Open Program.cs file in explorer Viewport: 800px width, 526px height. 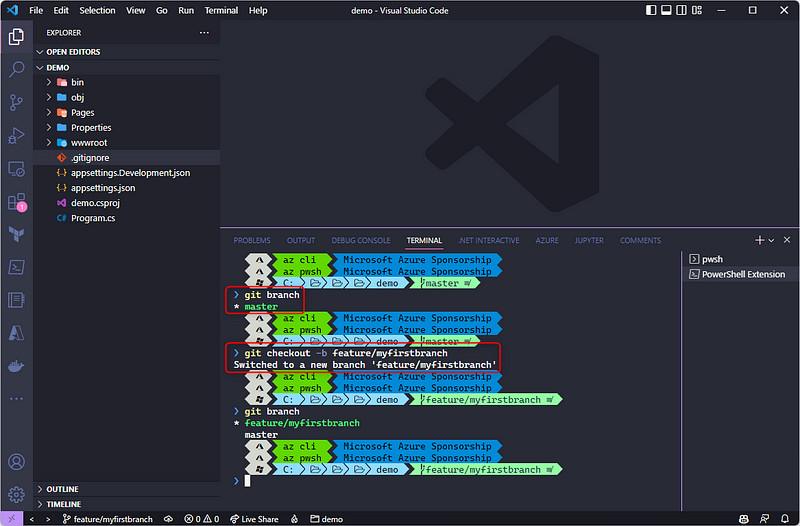(x=93, y=218)
